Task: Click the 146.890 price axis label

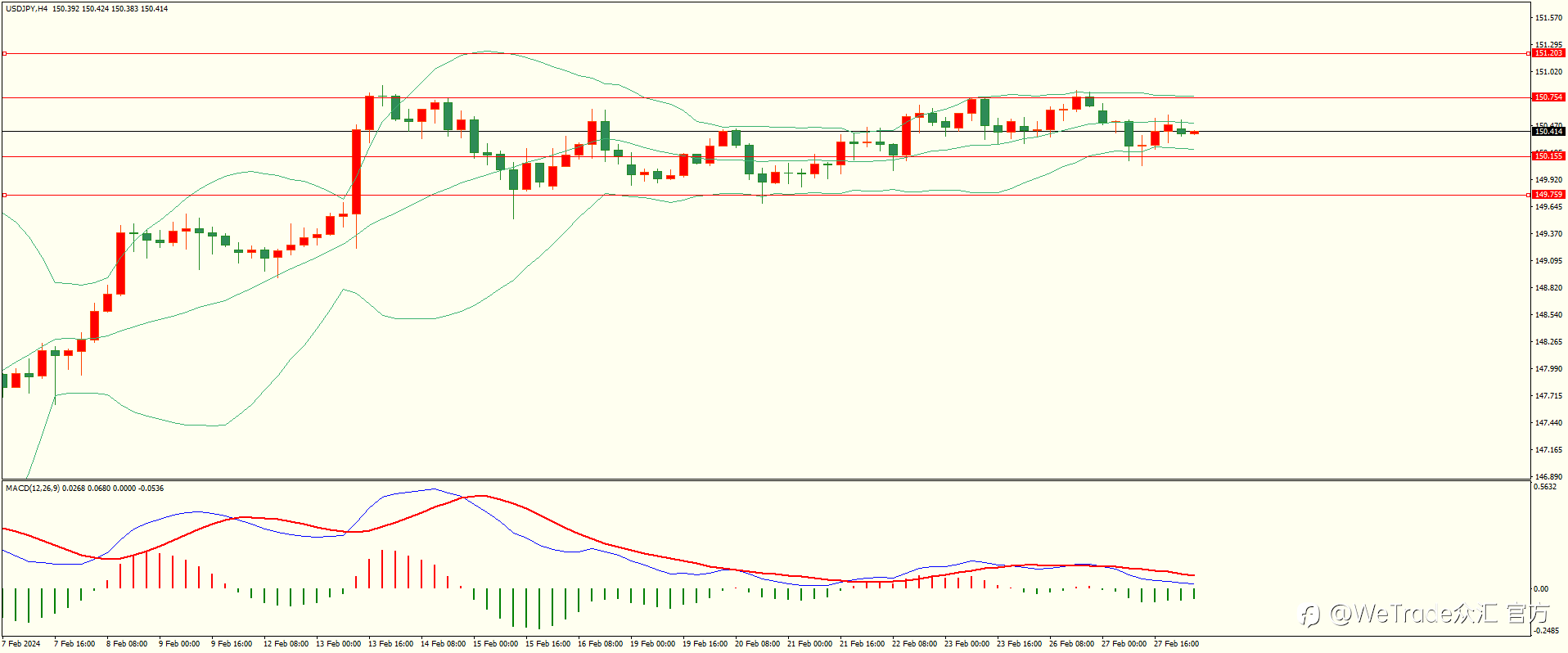Action: point(1548,477)
